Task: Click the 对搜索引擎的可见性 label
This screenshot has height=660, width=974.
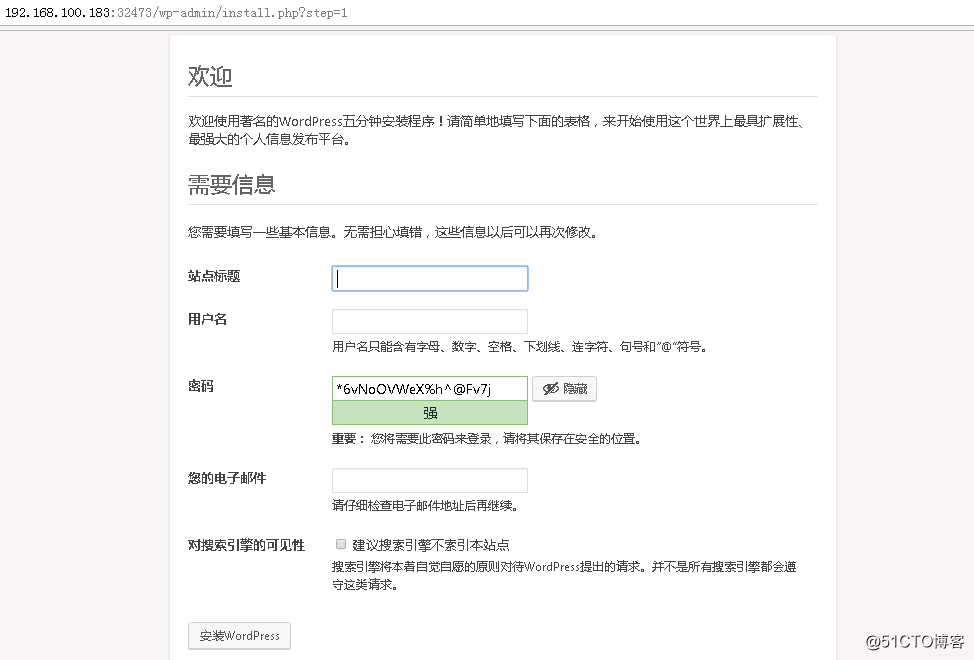Action: [246, 545]
